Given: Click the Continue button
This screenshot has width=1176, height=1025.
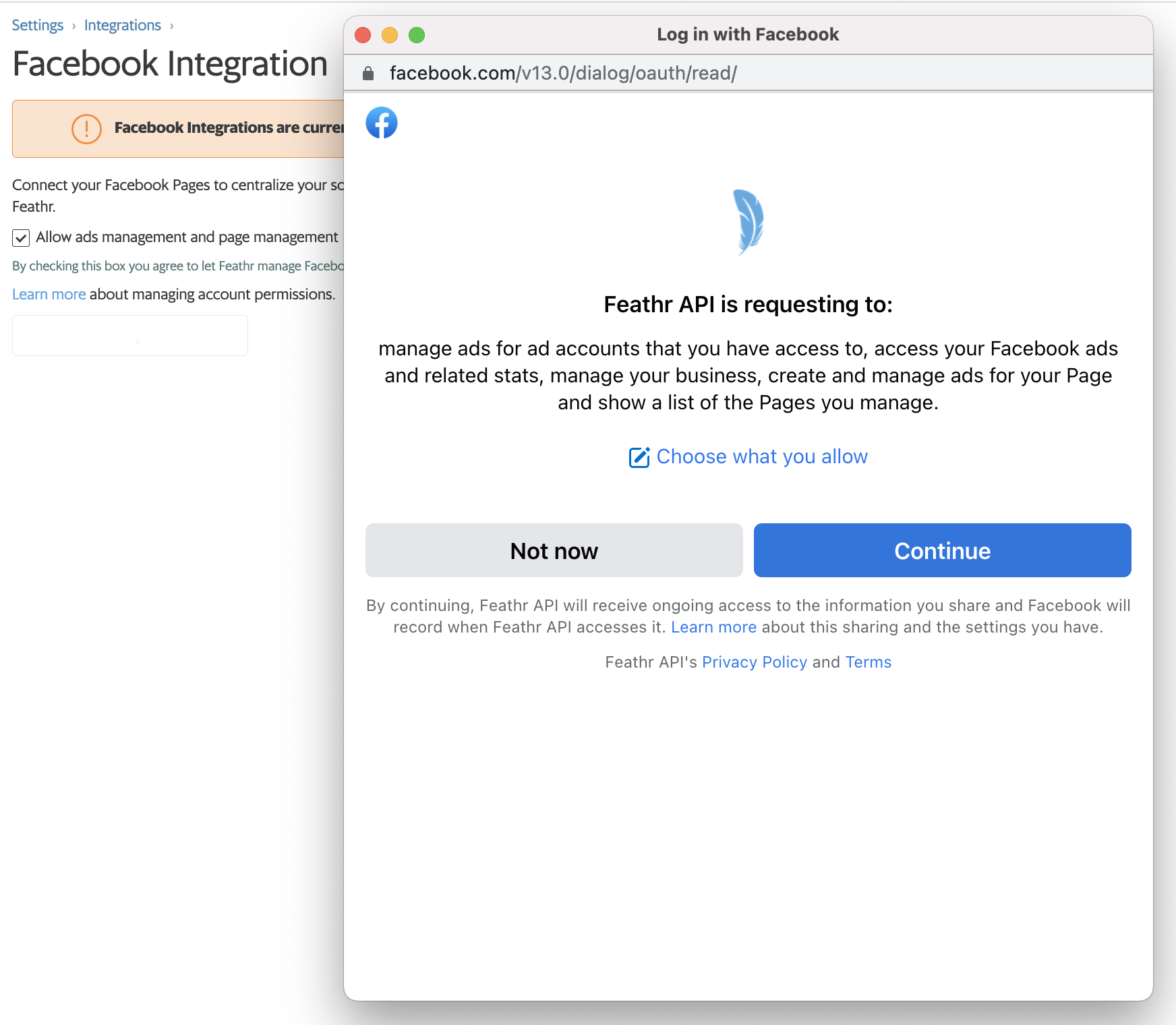Looking at the screenshot, I should pyautogui.click(x=943, y=550).
